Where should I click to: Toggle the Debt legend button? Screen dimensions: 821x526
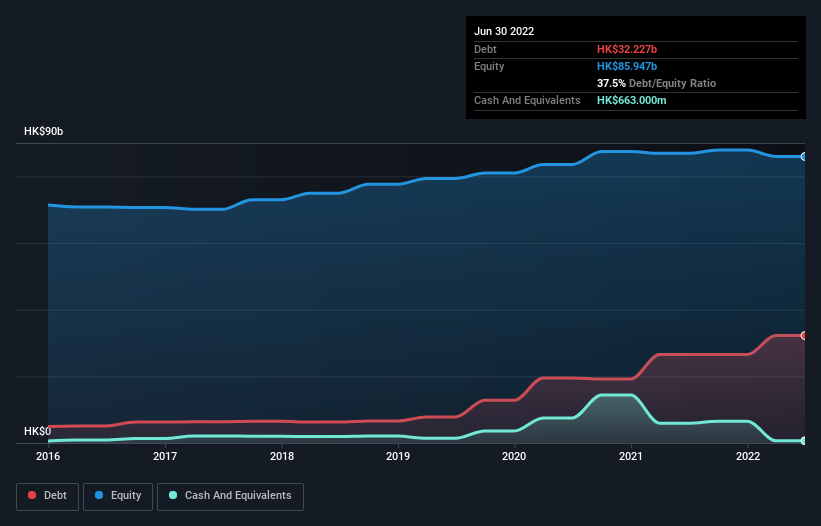coord(48,496)
